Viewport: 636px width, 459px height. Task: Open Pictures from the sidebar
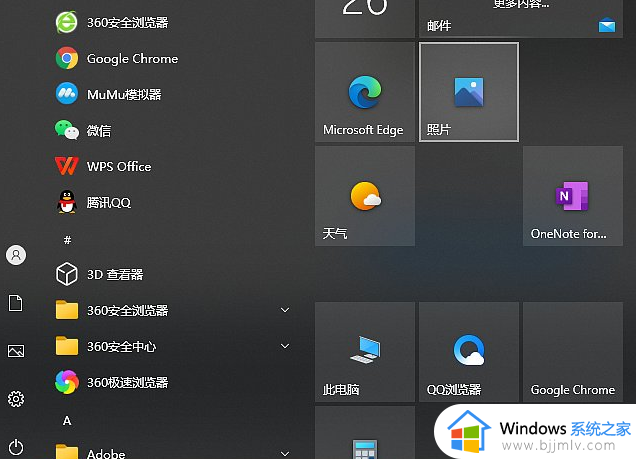[x=16, y=351]
